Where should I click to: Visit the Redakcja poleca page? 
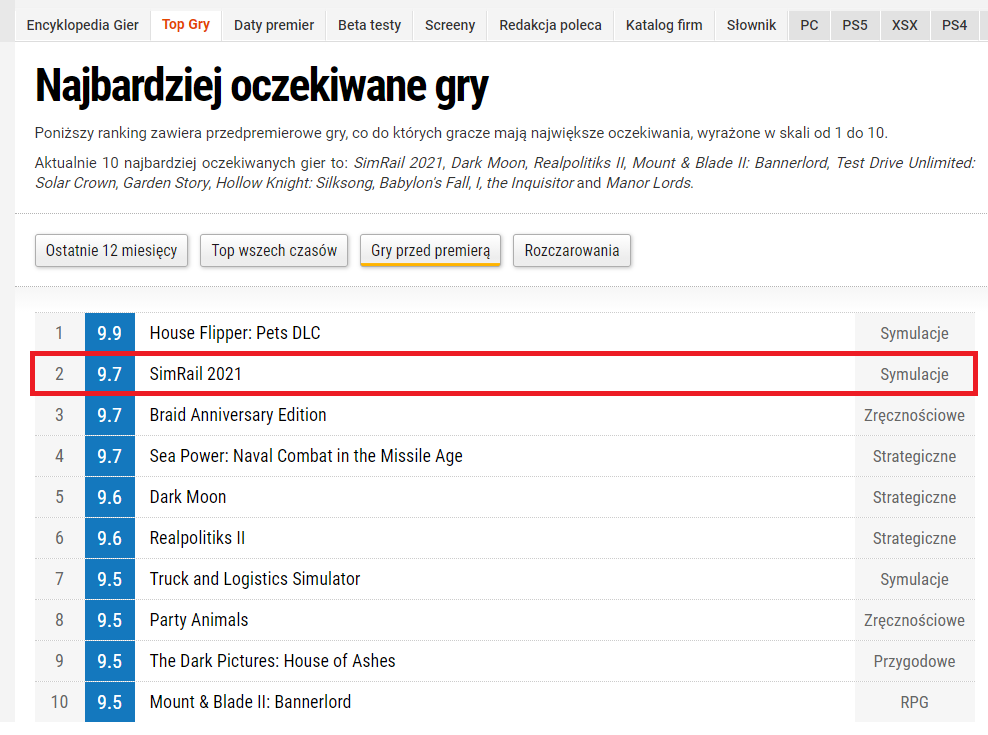tap(549, 25)
